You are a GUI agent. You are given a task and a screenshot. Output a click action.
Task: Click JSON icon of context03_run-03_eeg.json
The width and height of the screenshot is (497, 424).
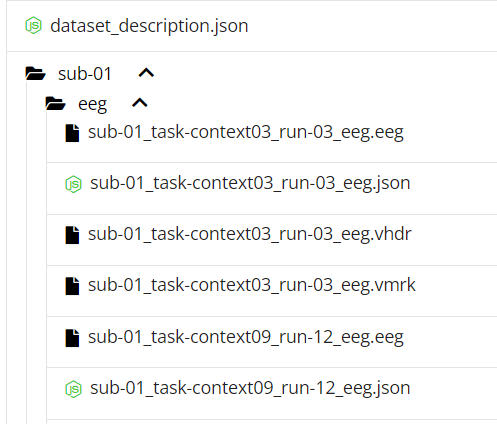point(73,184)
